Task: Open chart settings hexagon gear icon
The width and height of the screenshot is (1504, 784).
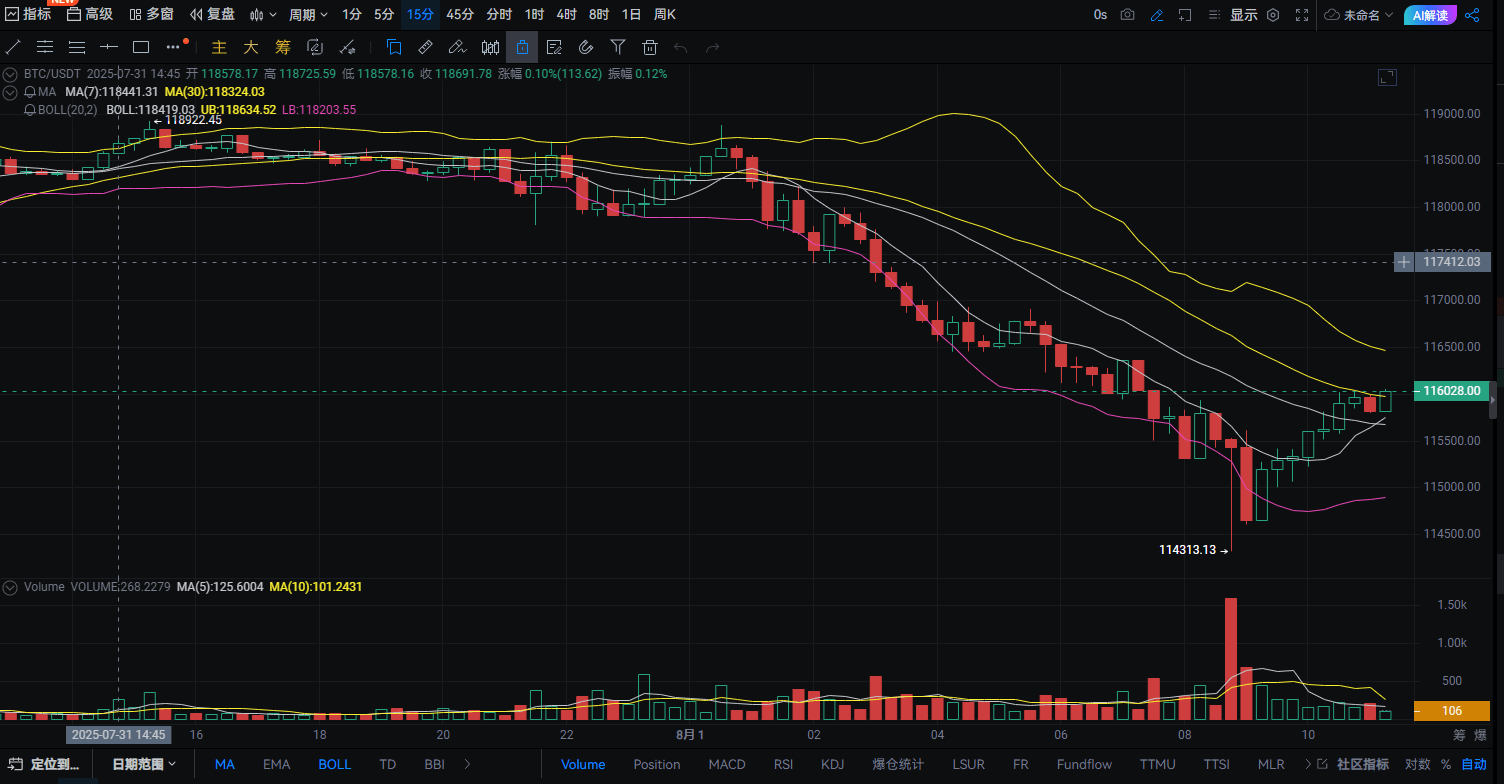Action: (x=1273, y=15)
